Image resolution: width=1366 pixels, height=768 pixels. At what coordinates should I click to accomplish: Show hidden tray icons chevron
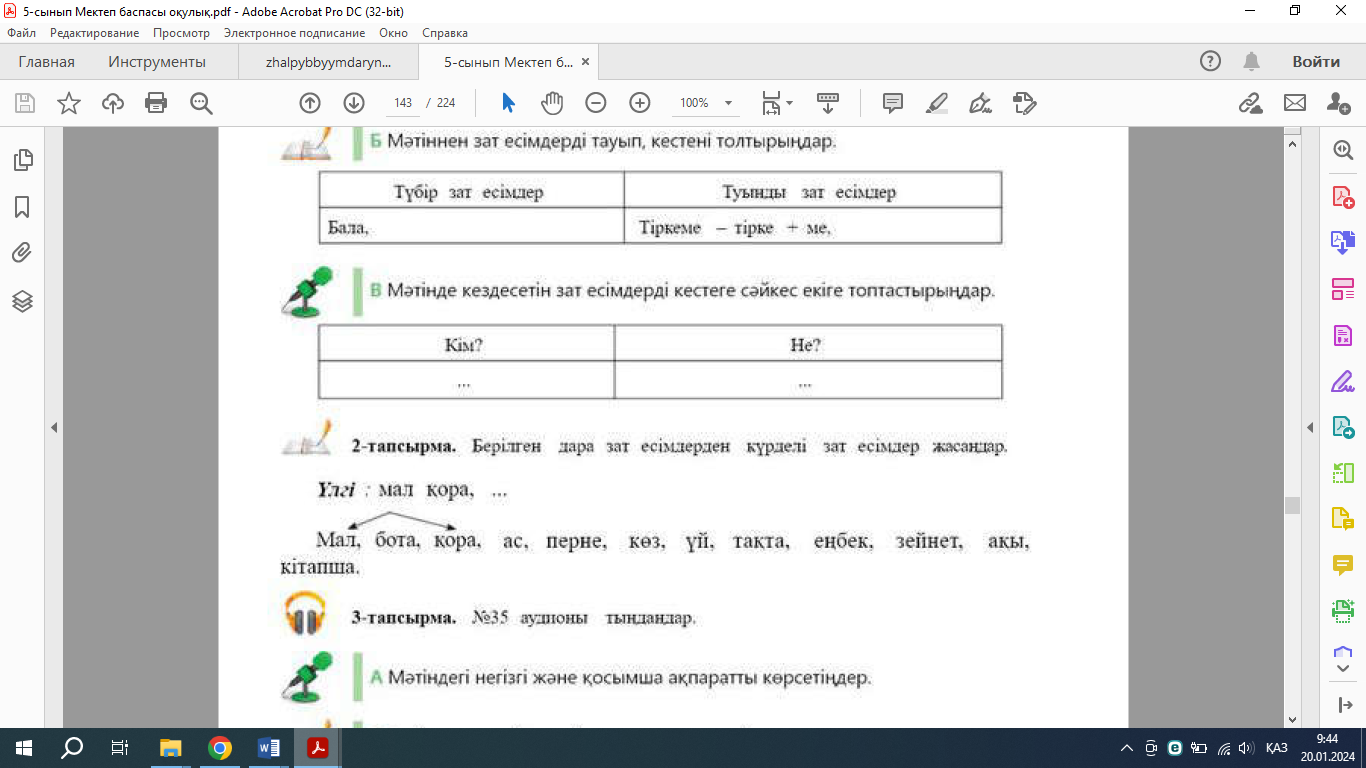[1127, 747]
